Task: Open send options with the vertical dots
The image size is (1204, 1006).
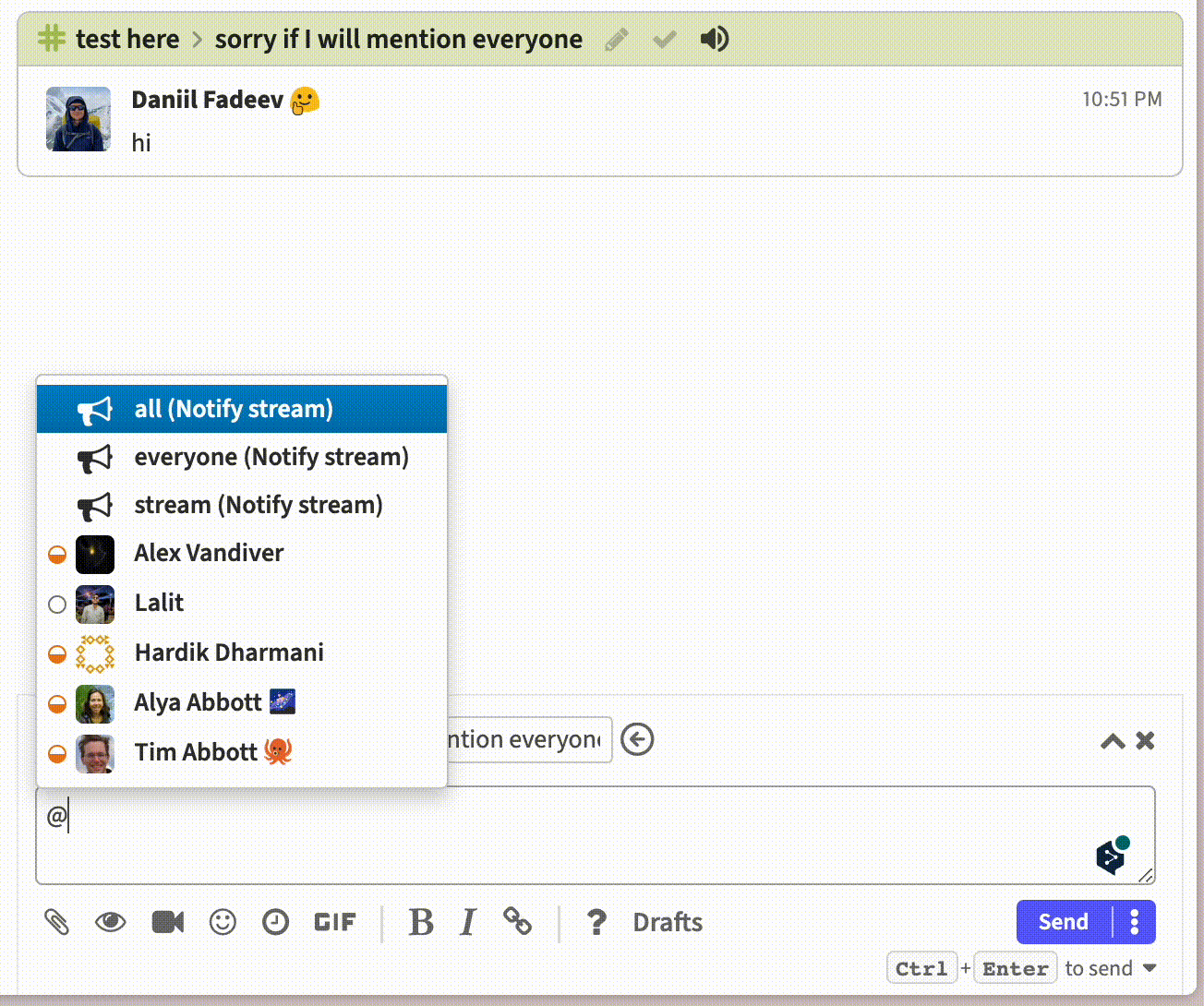Action: (1134, 922)
